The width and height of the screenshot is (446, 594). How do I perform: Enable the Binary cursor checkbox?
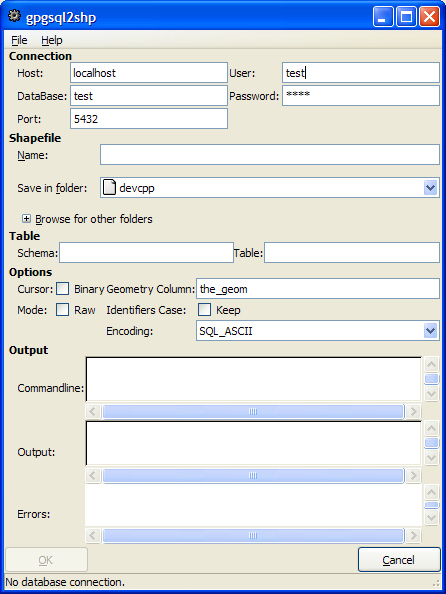63,289
